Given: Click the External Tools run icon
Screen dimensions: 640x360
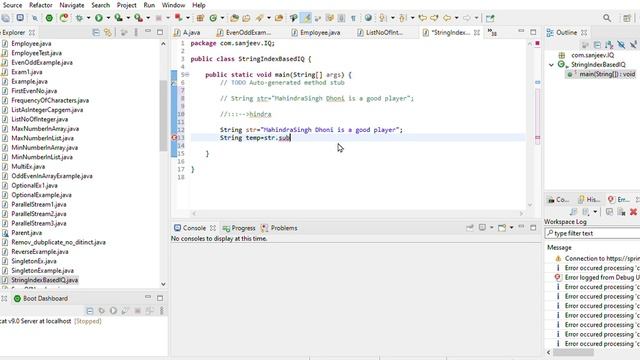Looking at the screenshot, I should (139, 18).
